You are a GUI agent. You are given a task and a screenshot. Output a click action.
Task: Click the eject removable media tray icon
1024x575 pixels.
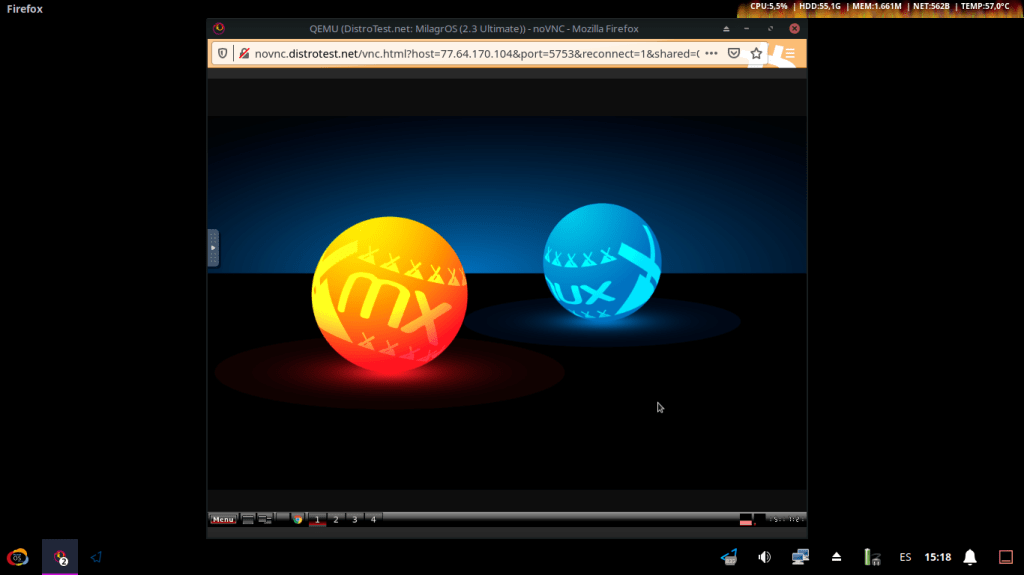pos(837,557)
